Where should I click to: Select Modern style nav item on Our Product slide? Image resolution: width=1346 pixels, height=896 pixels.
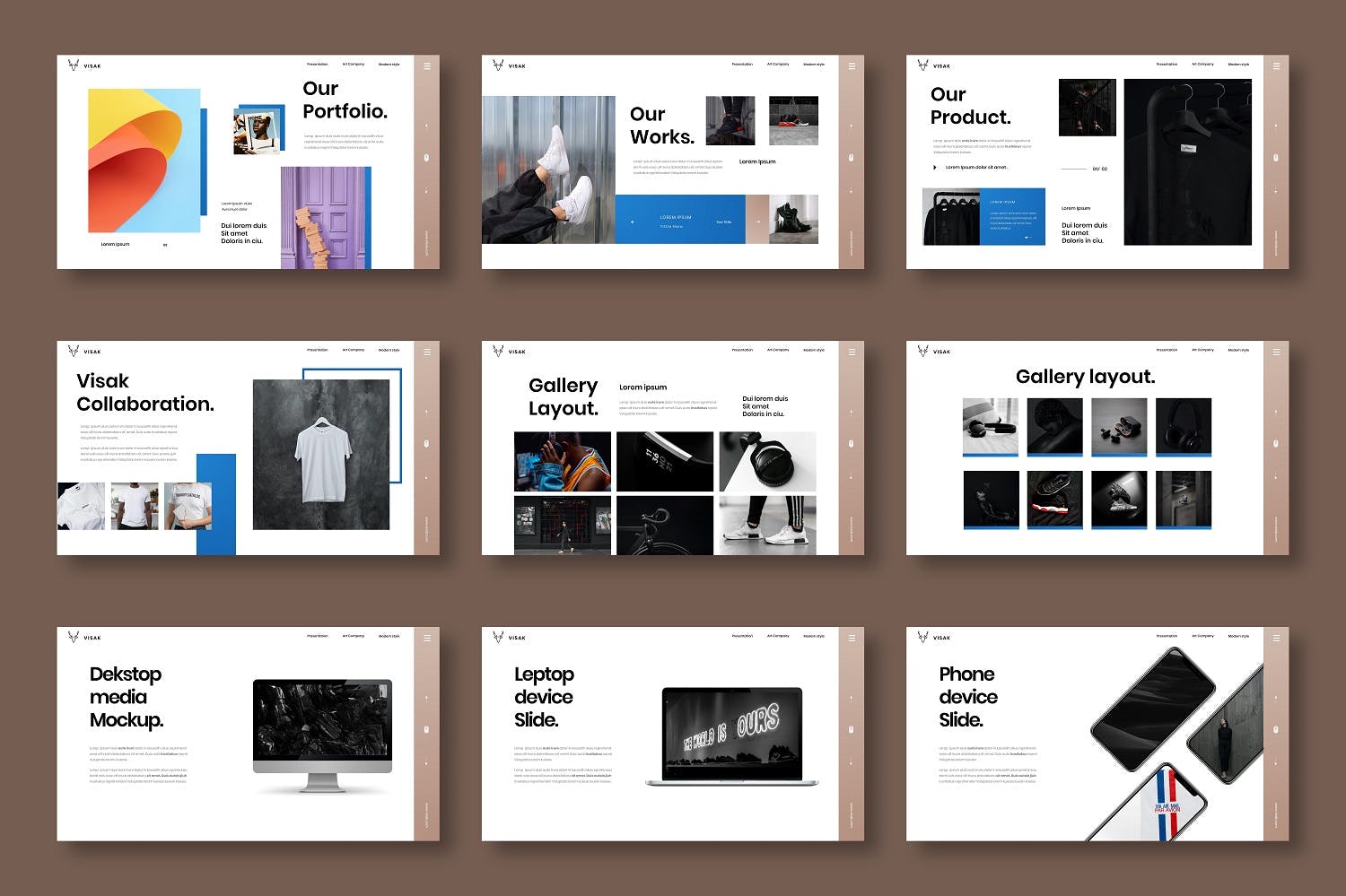tap(1238, 65)
